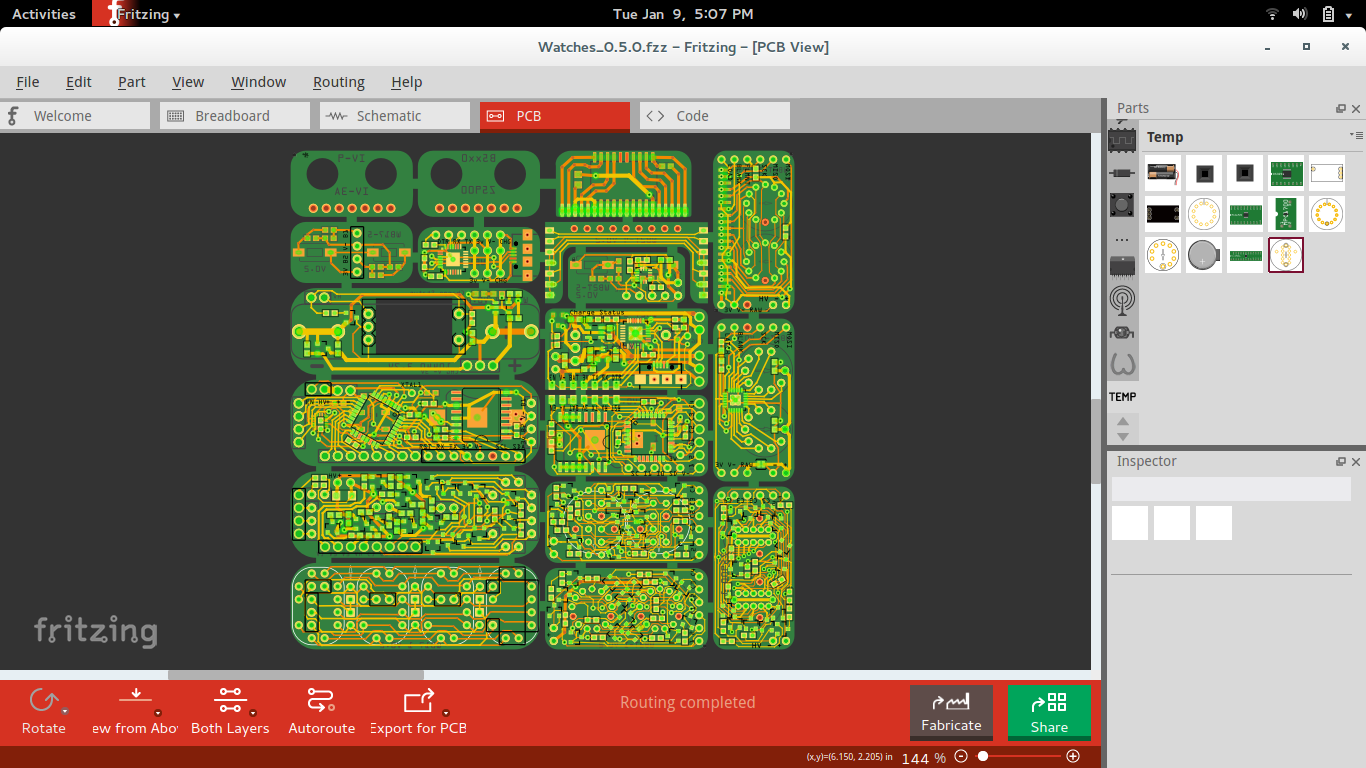This screenshot has height=768, width=1366.
Task: Click the Rotate tool icon
Action: (42, 700)
